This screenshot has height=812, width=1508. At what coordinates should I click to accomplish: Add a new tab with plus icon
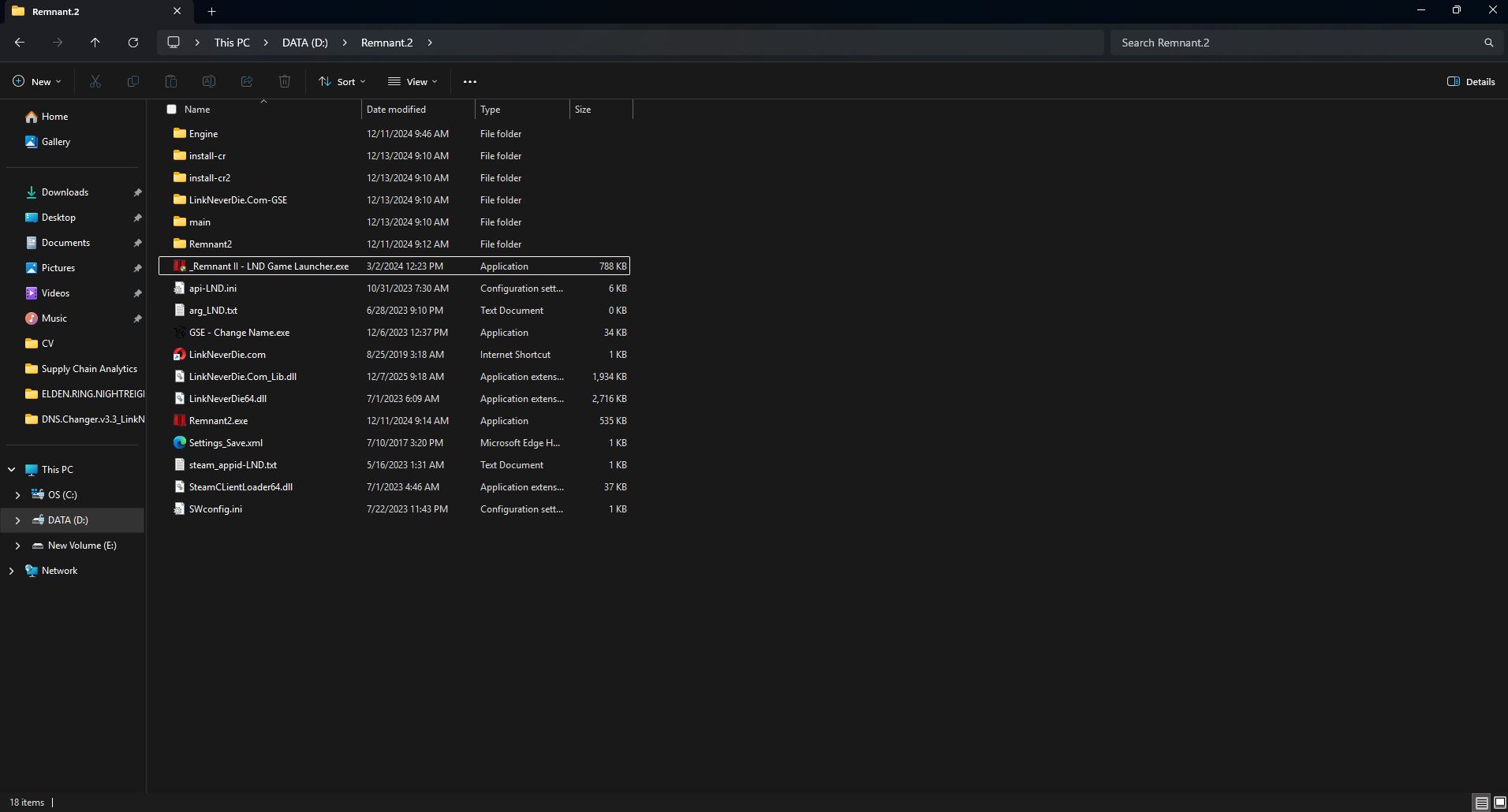coord(211,11)
